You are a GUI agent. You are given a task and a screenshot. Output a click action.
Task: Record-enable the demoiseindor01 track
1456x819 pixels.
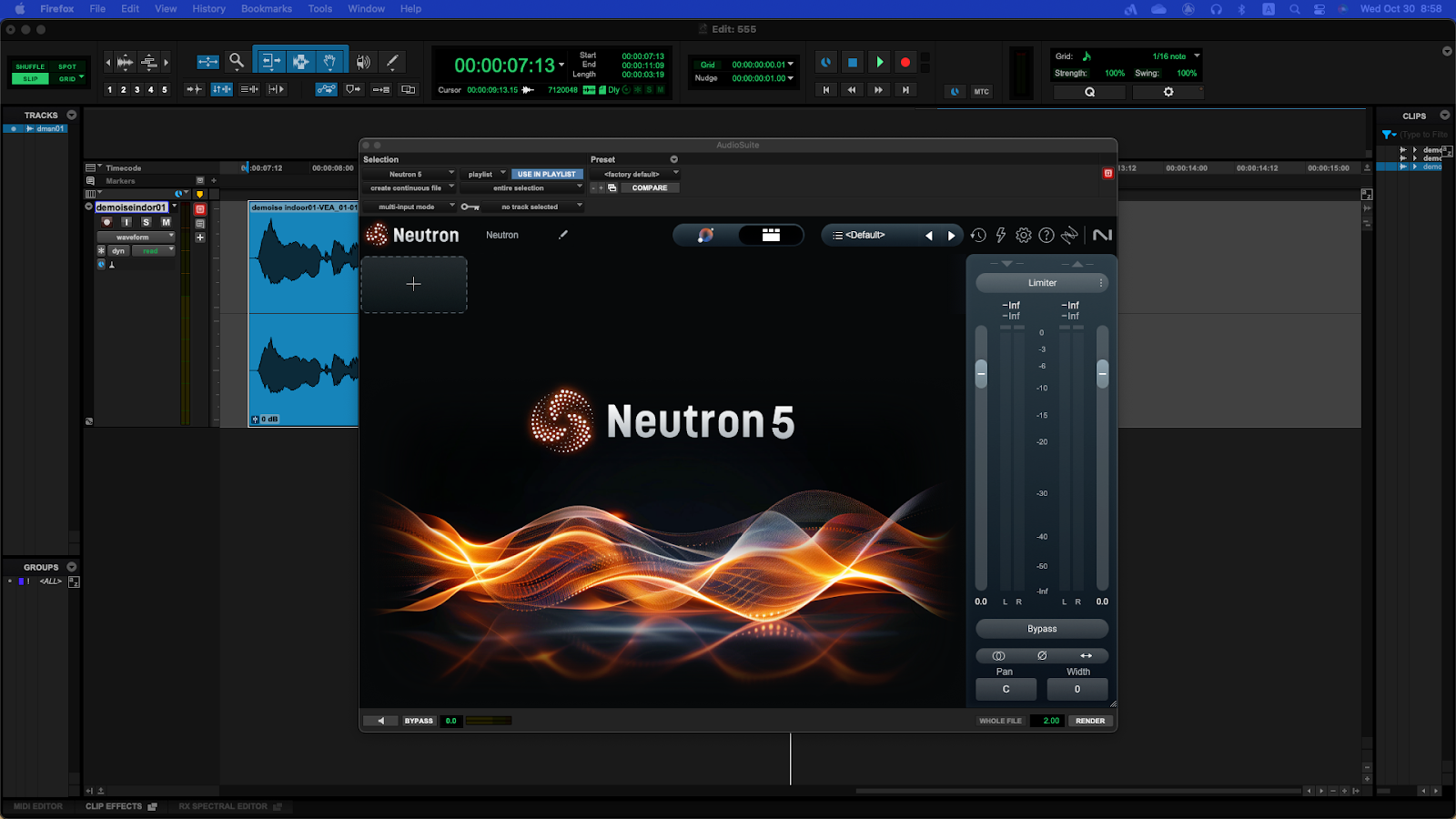(x=106, y=222)
